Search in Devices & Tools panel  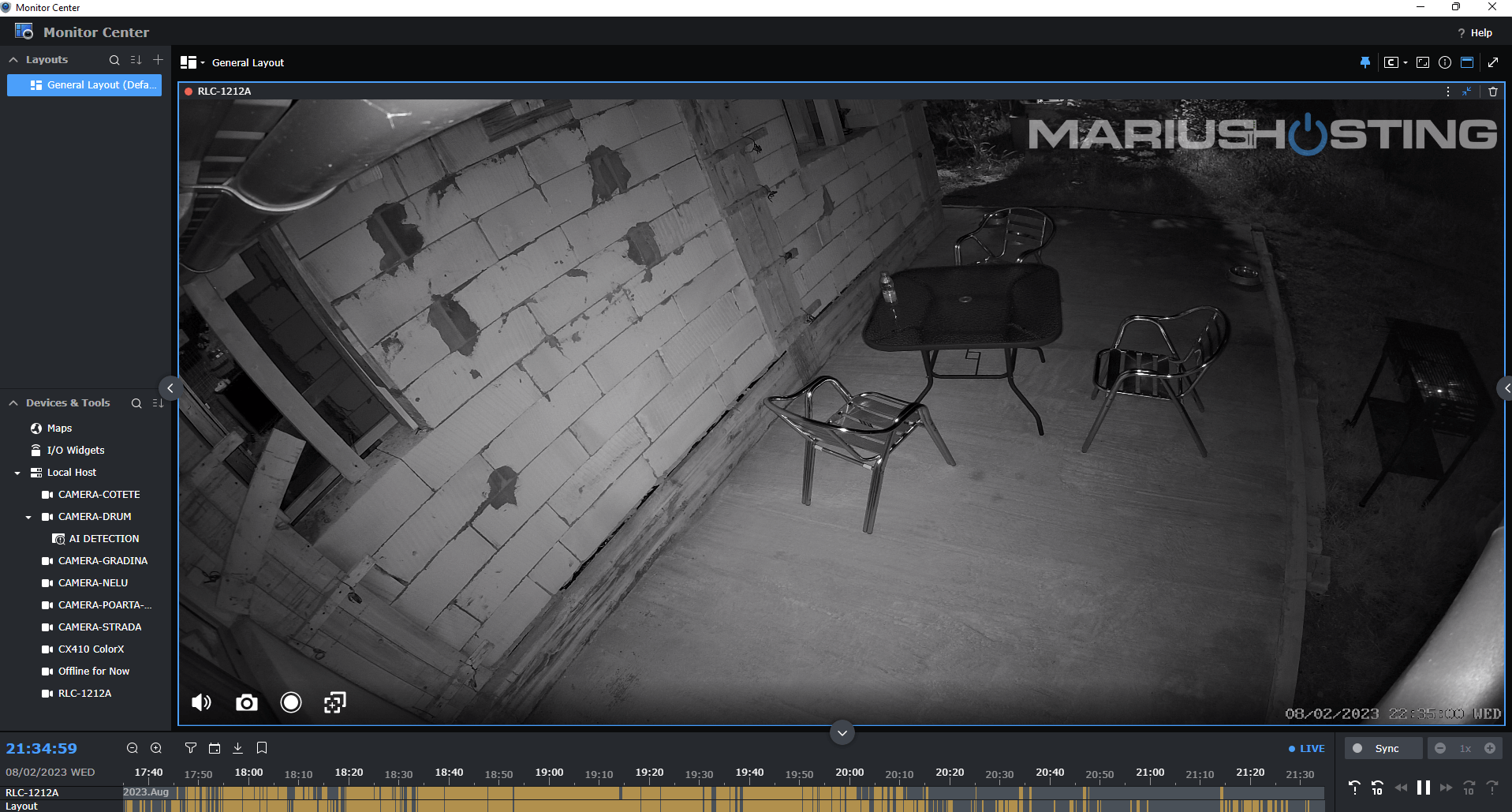pyautogui.click(x=136, y=403)
